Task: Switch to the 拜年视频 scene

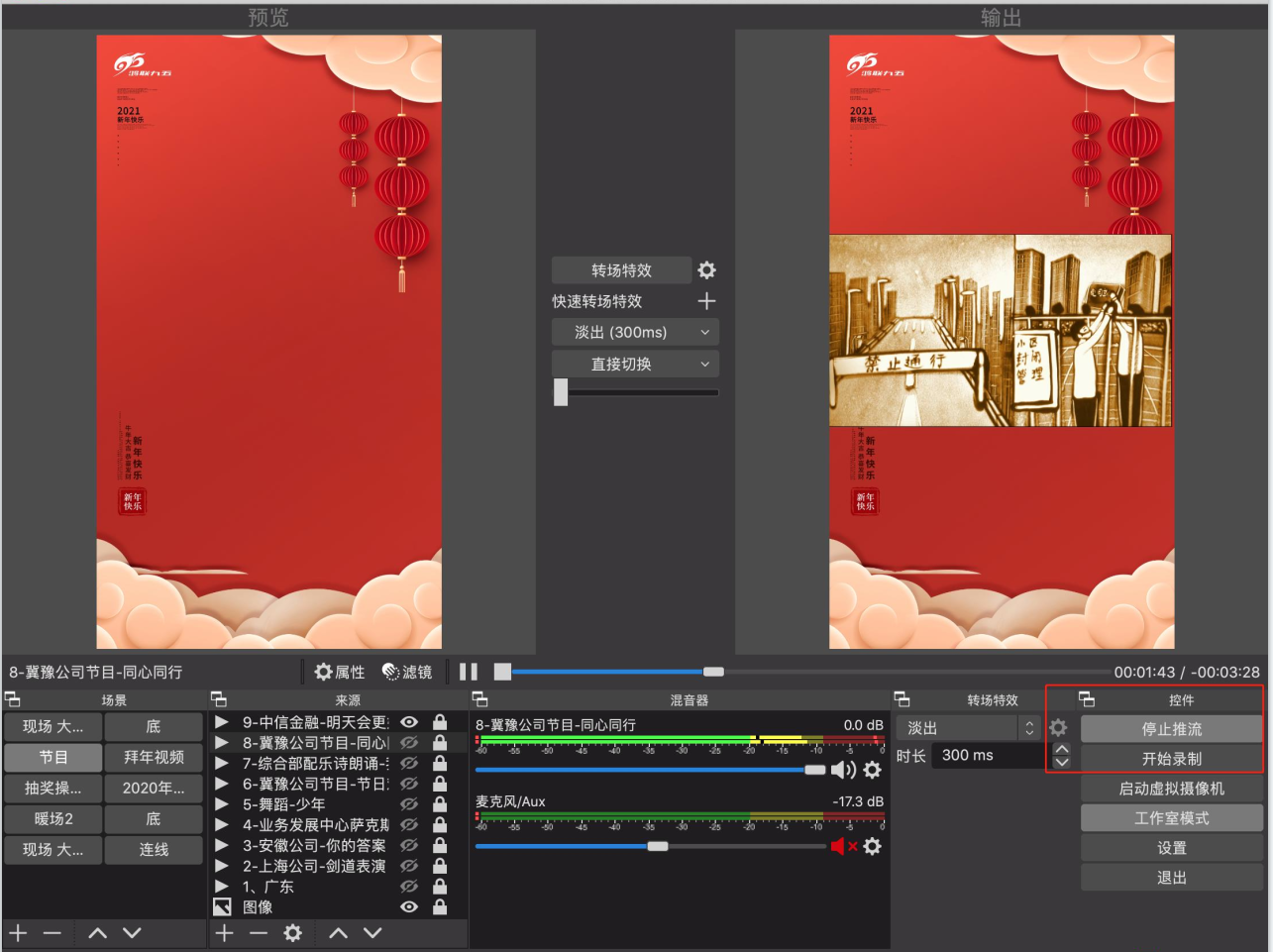Action: (154, 758)
